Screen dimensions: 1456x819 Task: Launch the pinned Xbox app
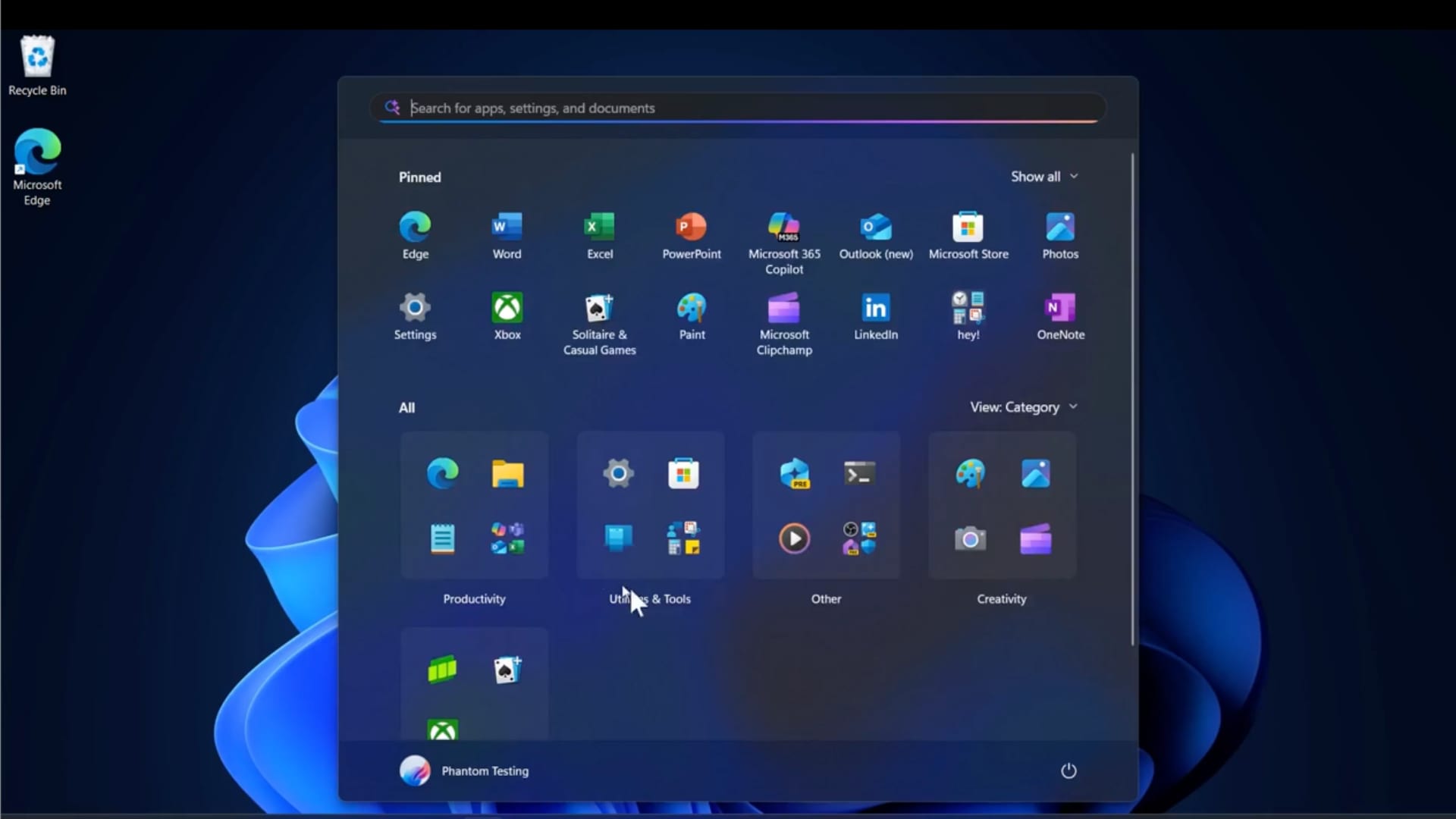pos(507,317)
